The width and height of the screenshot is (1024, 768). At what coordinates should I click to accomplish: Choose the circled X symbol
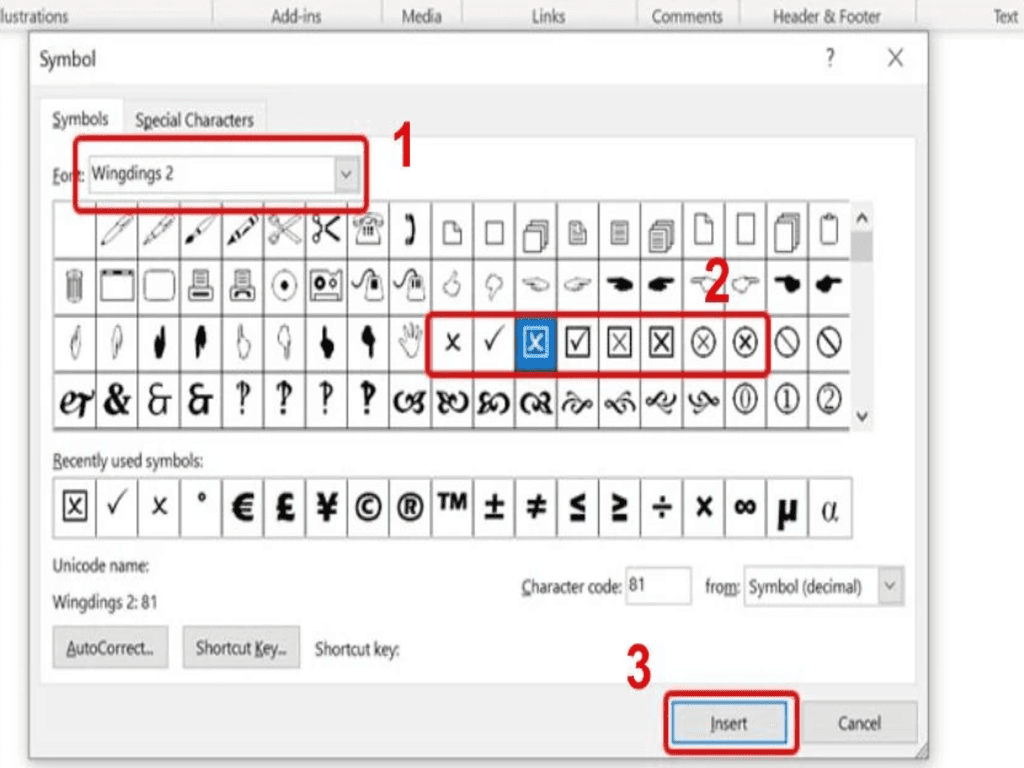click(x=703, y=343)
